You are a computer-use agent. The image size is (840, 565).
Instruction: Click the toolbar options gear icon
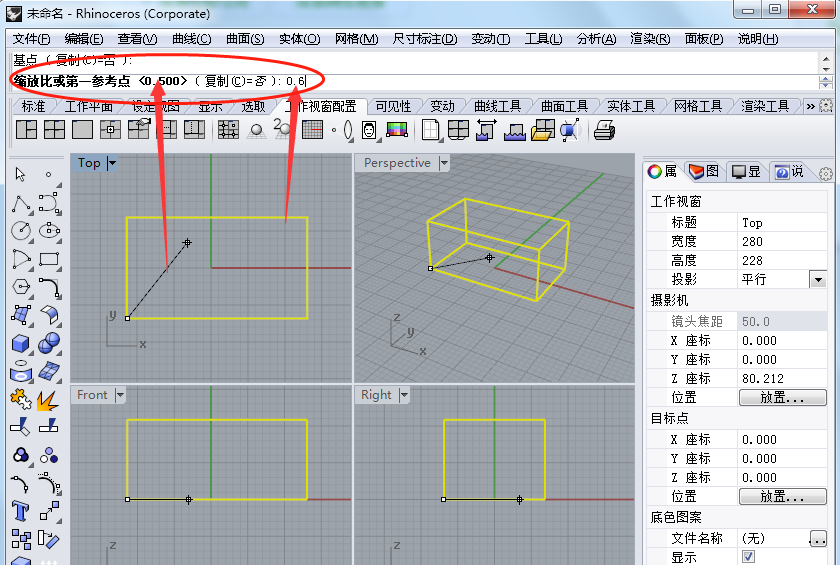pos(826,106)
